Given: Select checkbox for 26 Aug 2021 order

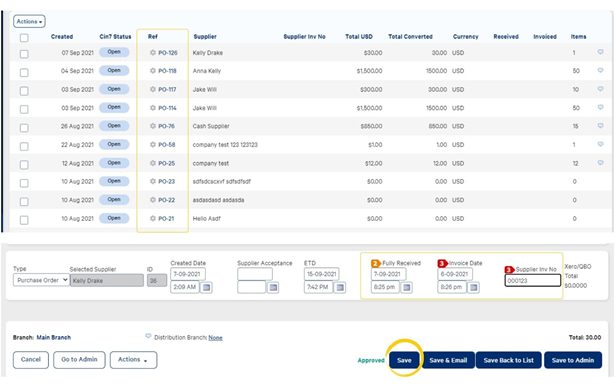Looking at the screenshot, I should [24, 127].
